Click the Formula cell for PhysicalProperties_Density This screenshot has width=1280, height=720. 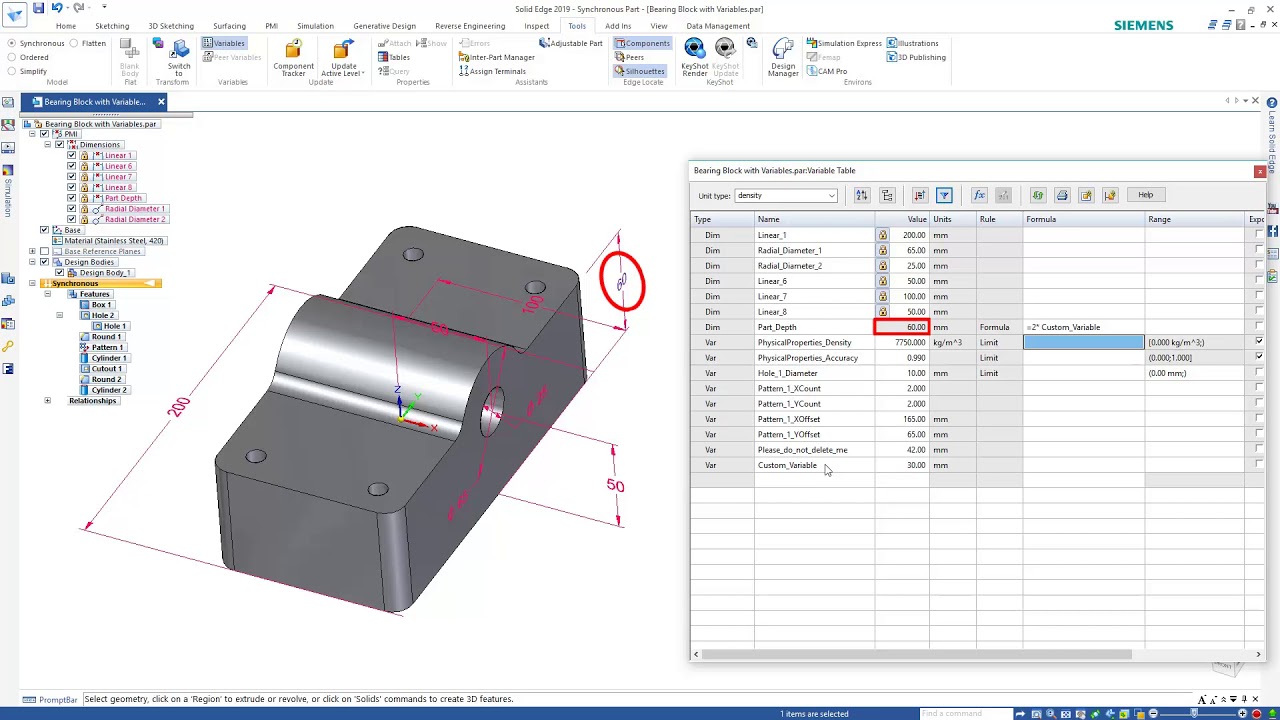1083,342
